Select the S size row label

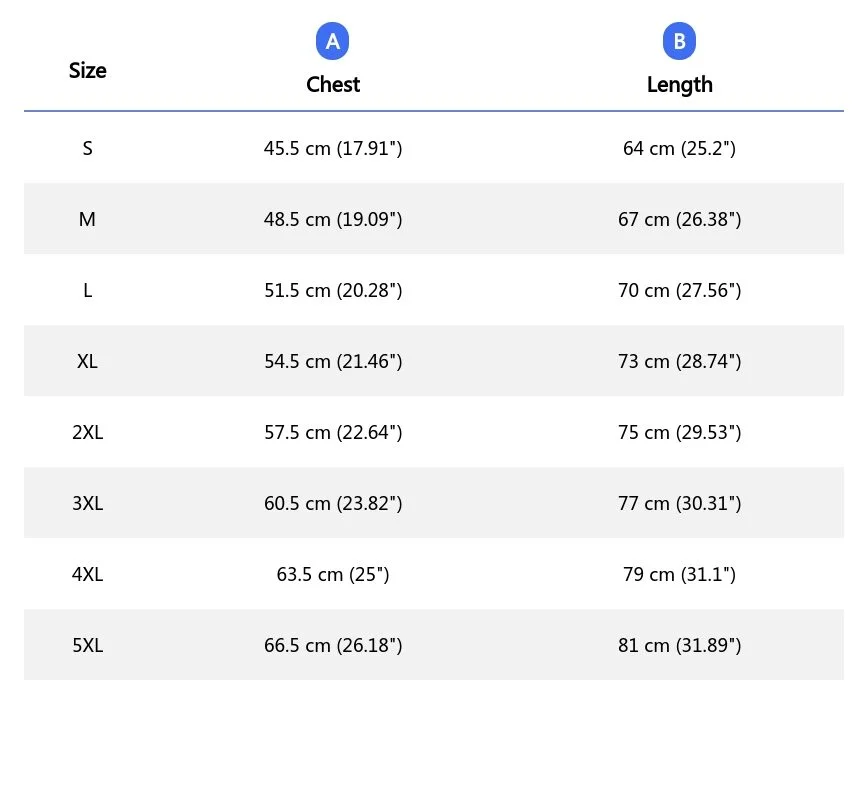88,148
